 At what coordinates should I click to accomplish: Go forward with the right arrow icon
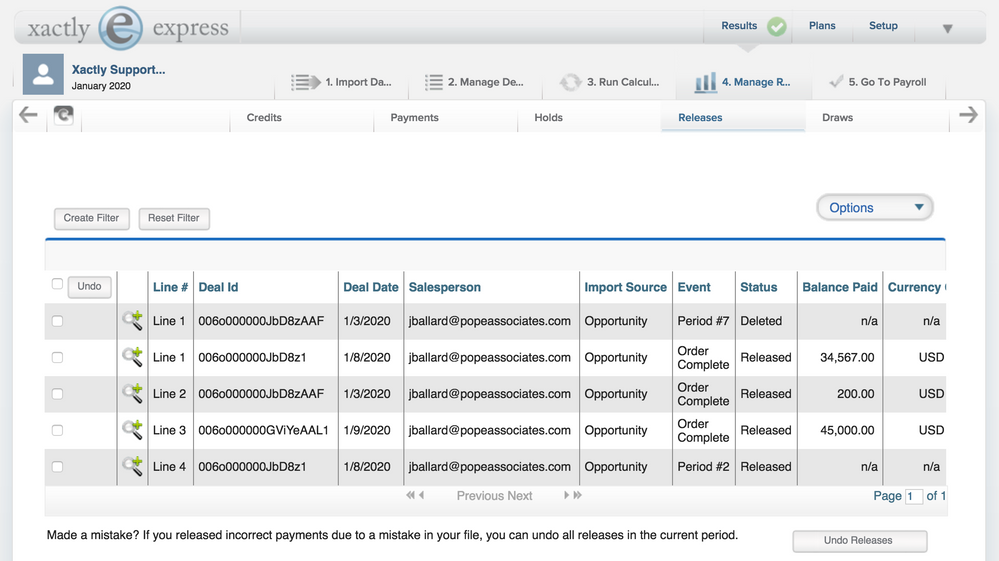click(x=968, y=115)
